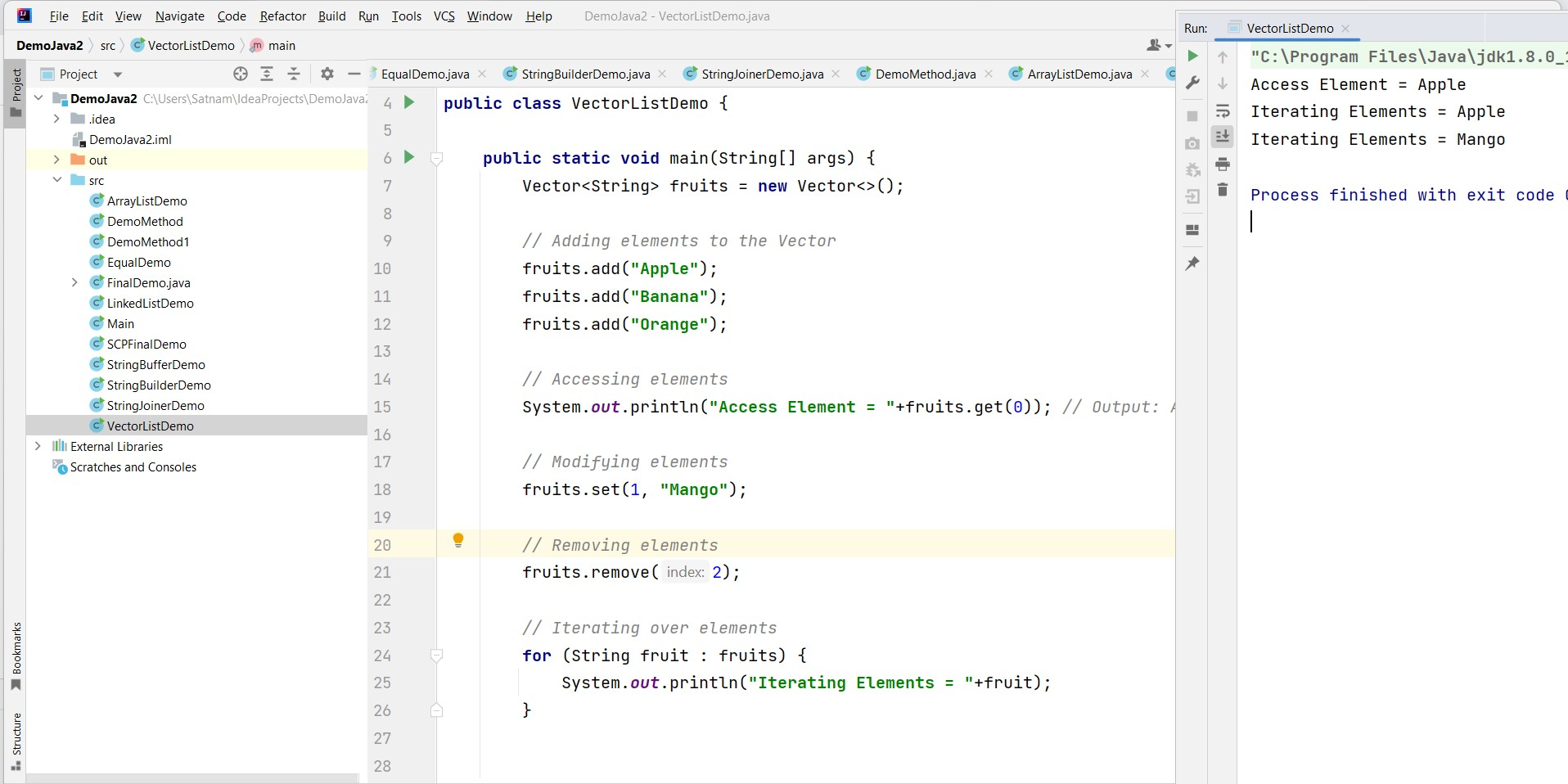Expand the out folder
This screenshot has height=784, width=1568.
(56, 160)
